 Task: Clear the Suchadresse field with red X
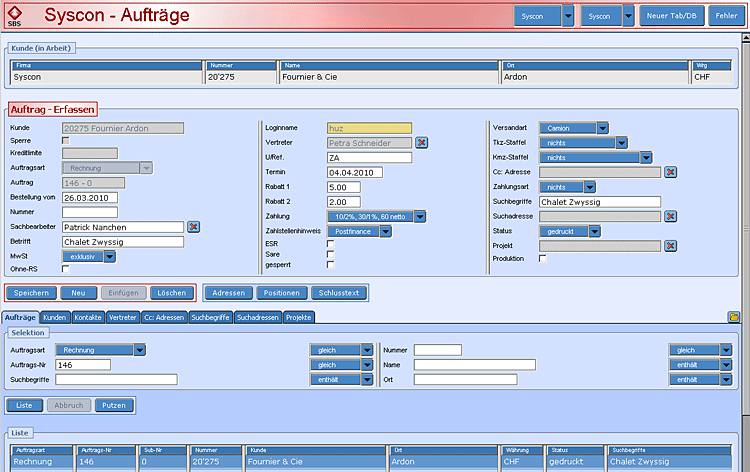click(670, 216)
